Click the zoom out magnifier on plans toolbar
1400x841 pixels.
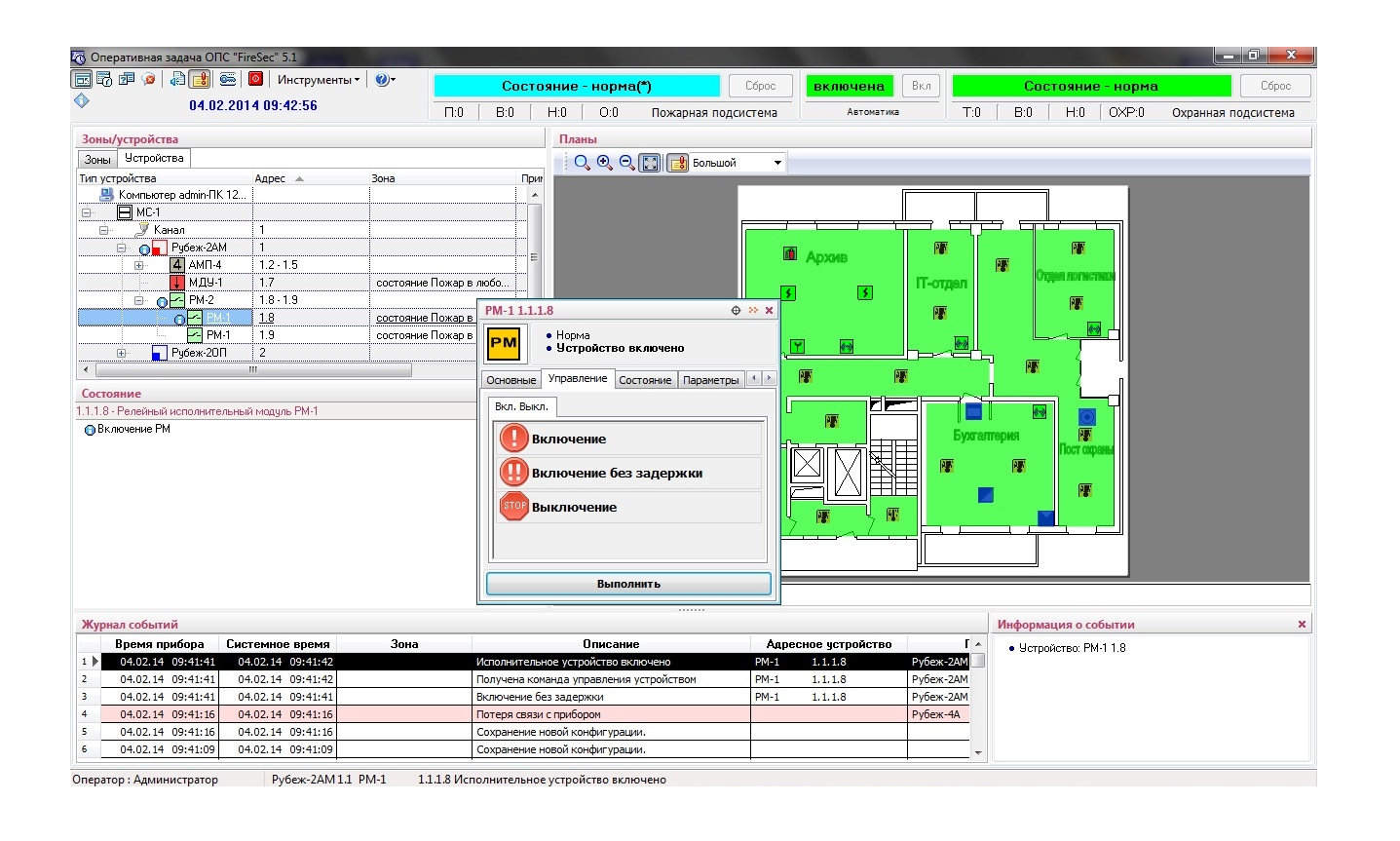[626, 163]
